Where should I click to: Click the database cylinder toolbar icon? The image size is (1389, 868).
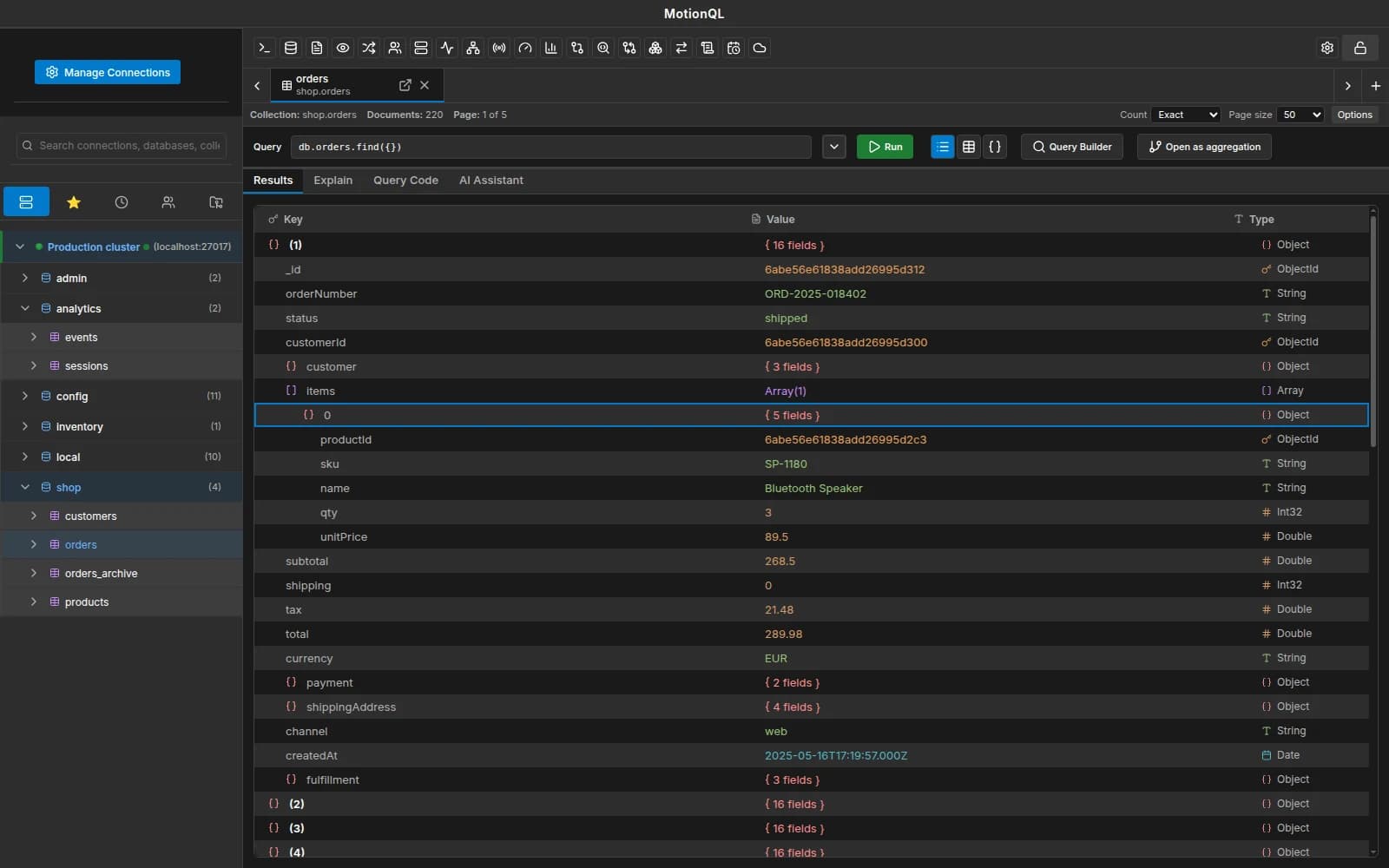point(291,48)
